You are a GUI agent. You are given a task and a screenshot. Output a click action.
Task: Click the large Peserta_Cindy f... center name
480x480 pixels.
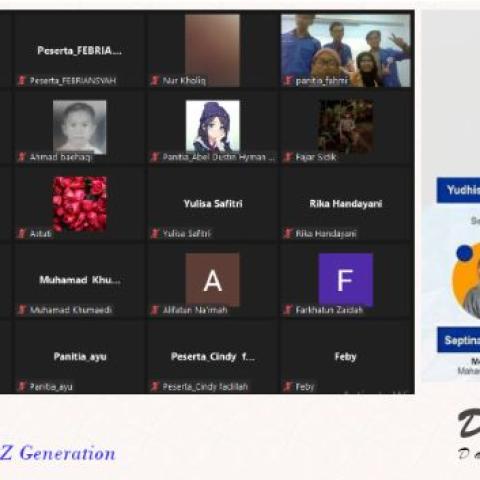(x=213, y=357)
